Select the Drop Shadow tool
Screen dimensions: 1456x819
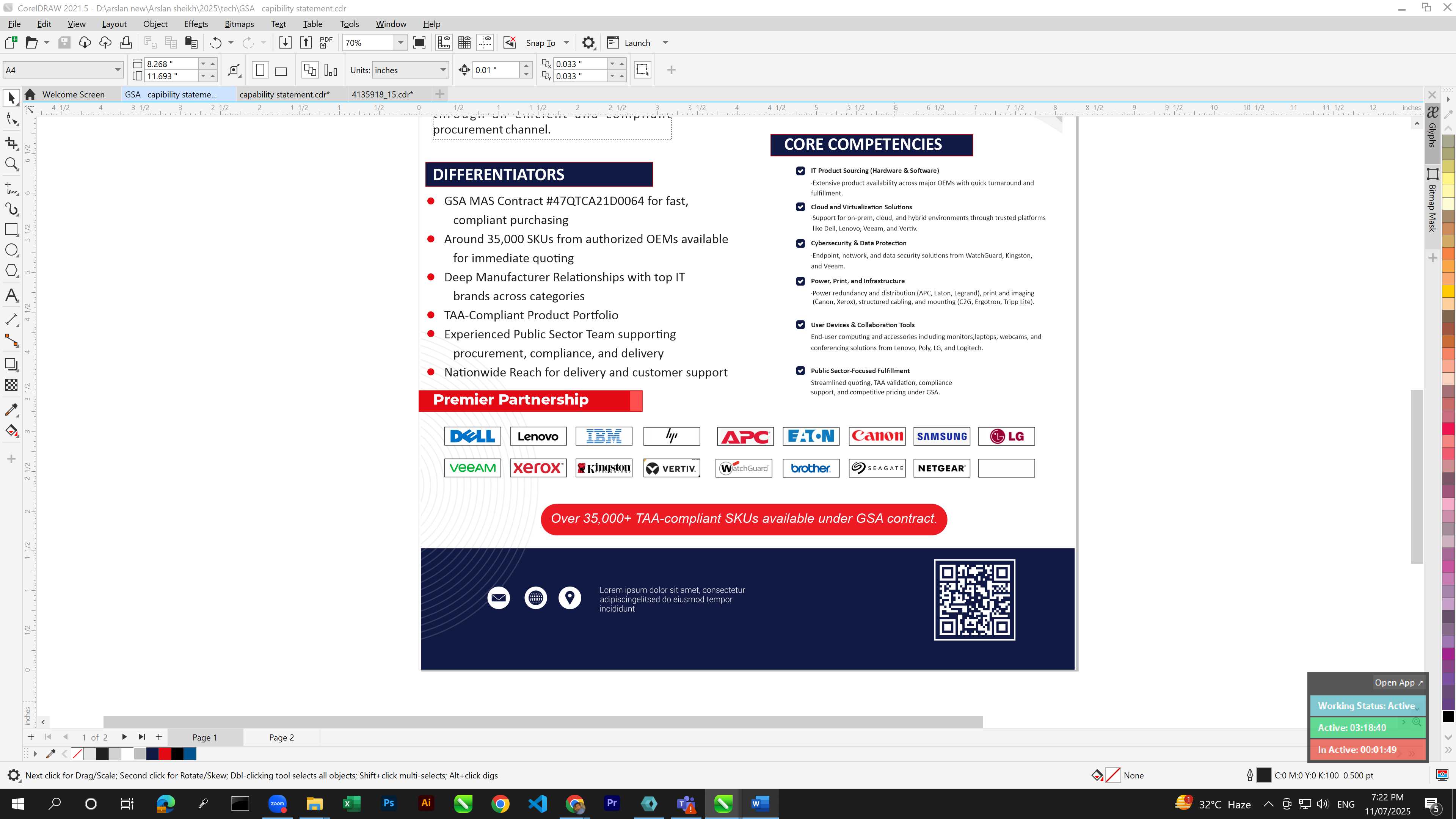click(11, 364)
